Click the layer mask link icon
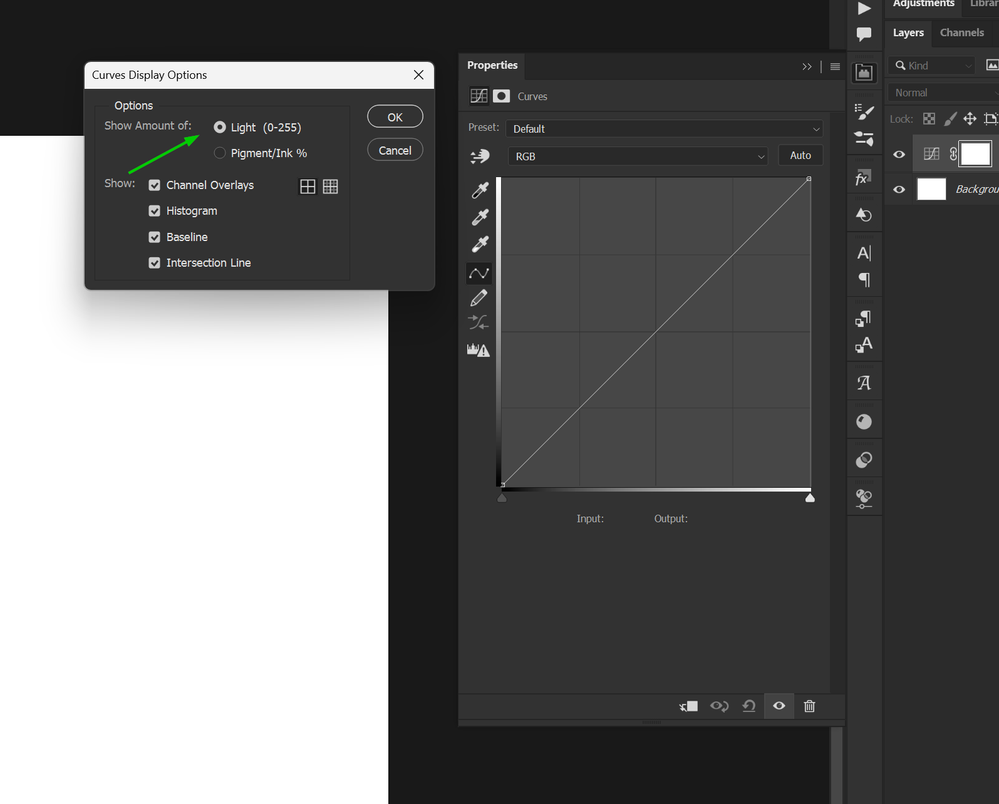 click(x=953, y=154)
